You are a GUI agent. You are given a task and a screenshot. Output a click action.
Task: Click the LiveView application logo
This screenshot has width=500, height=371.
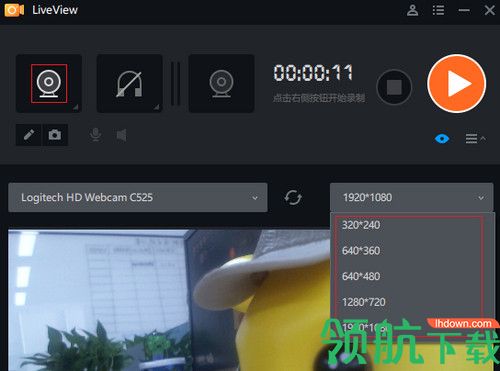pos(14,10)
